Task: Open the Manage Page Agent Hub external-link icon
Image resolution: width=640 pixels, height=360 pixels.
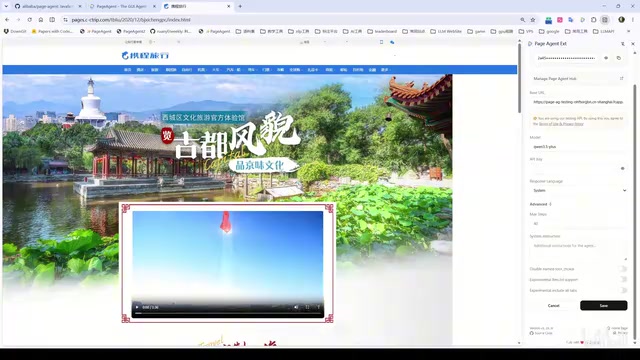Action: [x=622, y=78]
